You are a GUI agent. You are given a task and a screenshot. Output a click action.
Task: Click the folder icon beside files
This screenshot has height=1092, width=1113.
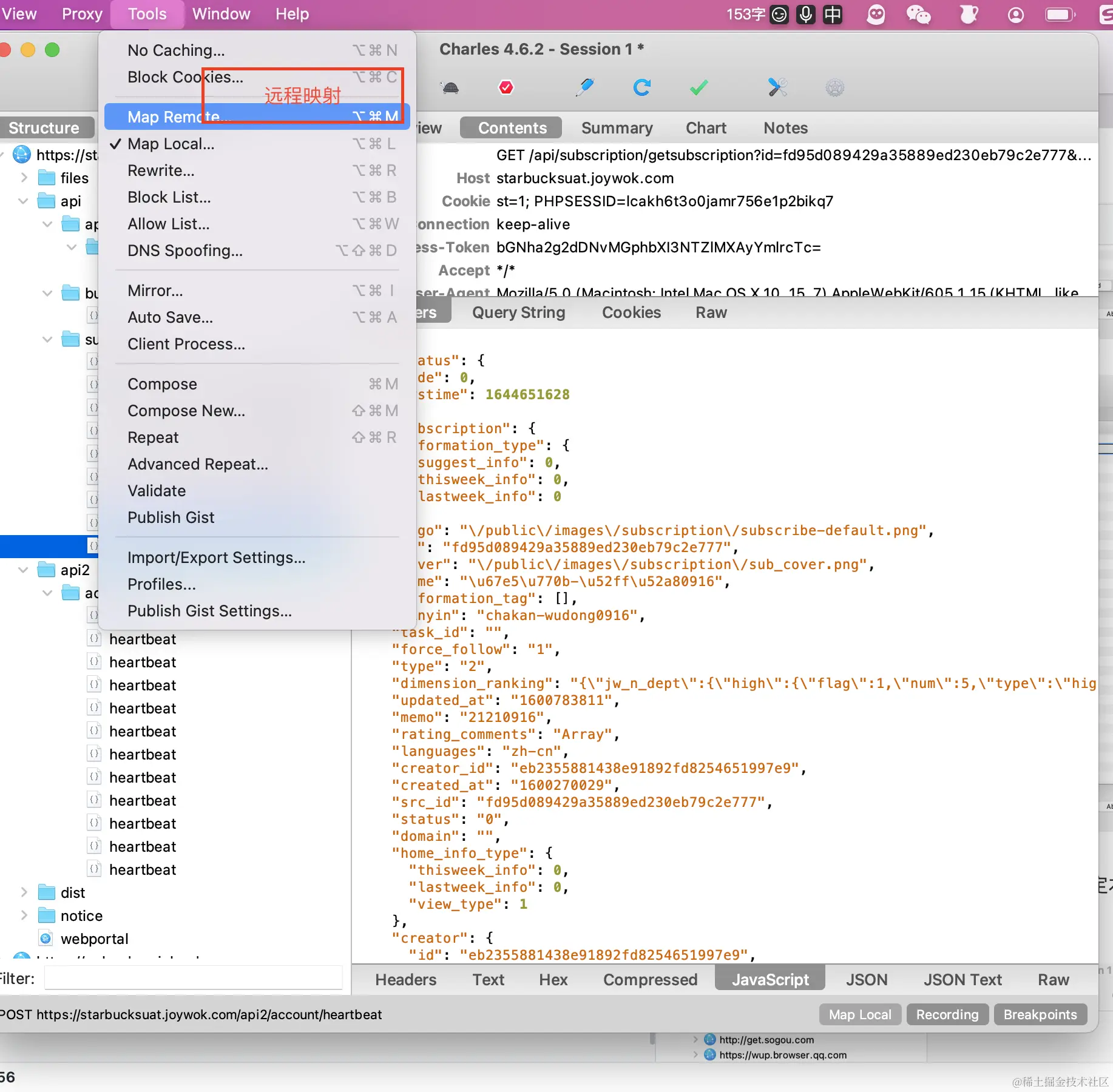tap(47, 178)
